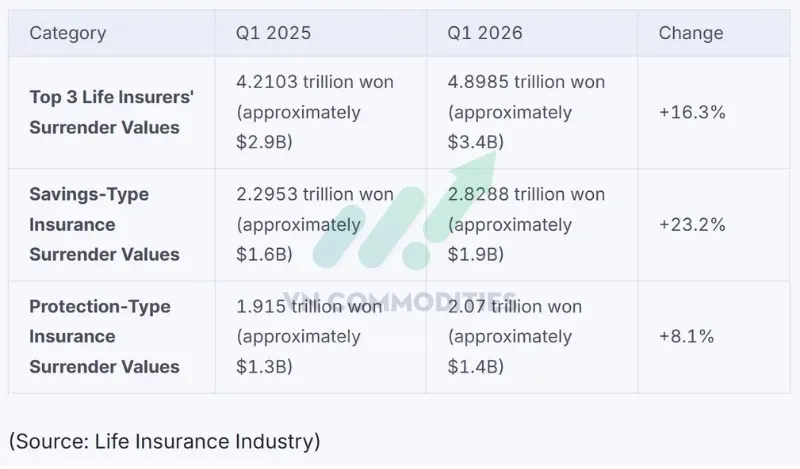Select the Change column header
This screenshot has height=469, width=800.
coord(691,33)
